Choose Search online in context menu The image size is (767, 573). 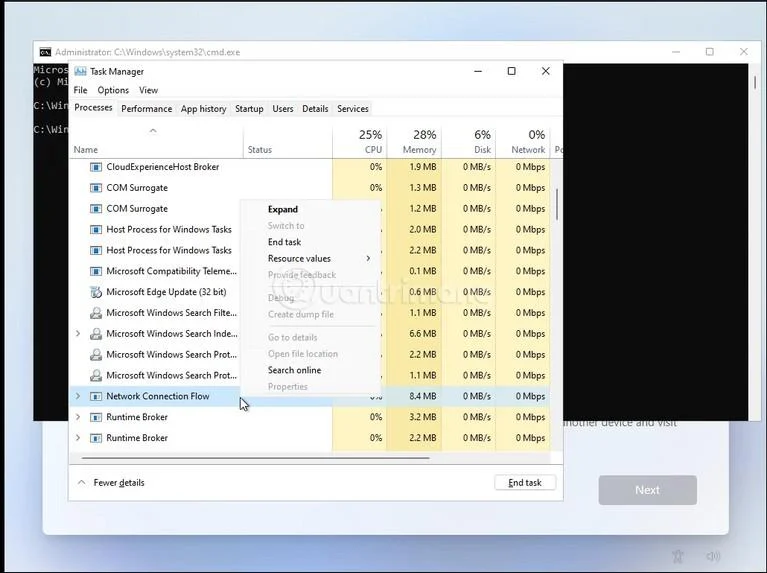294,370
